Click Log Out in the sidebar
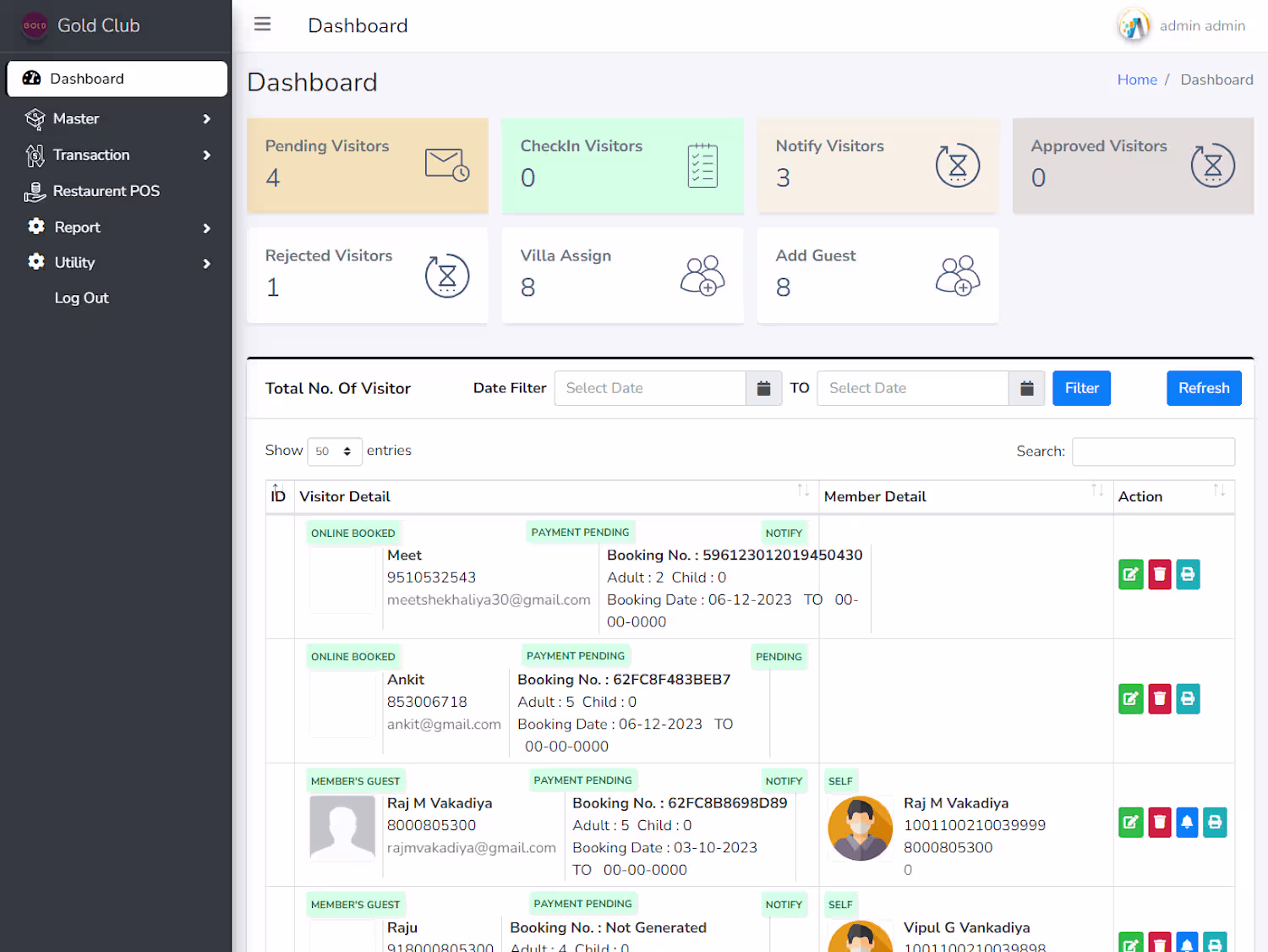The image size is (1268, 952). (81, 298)
